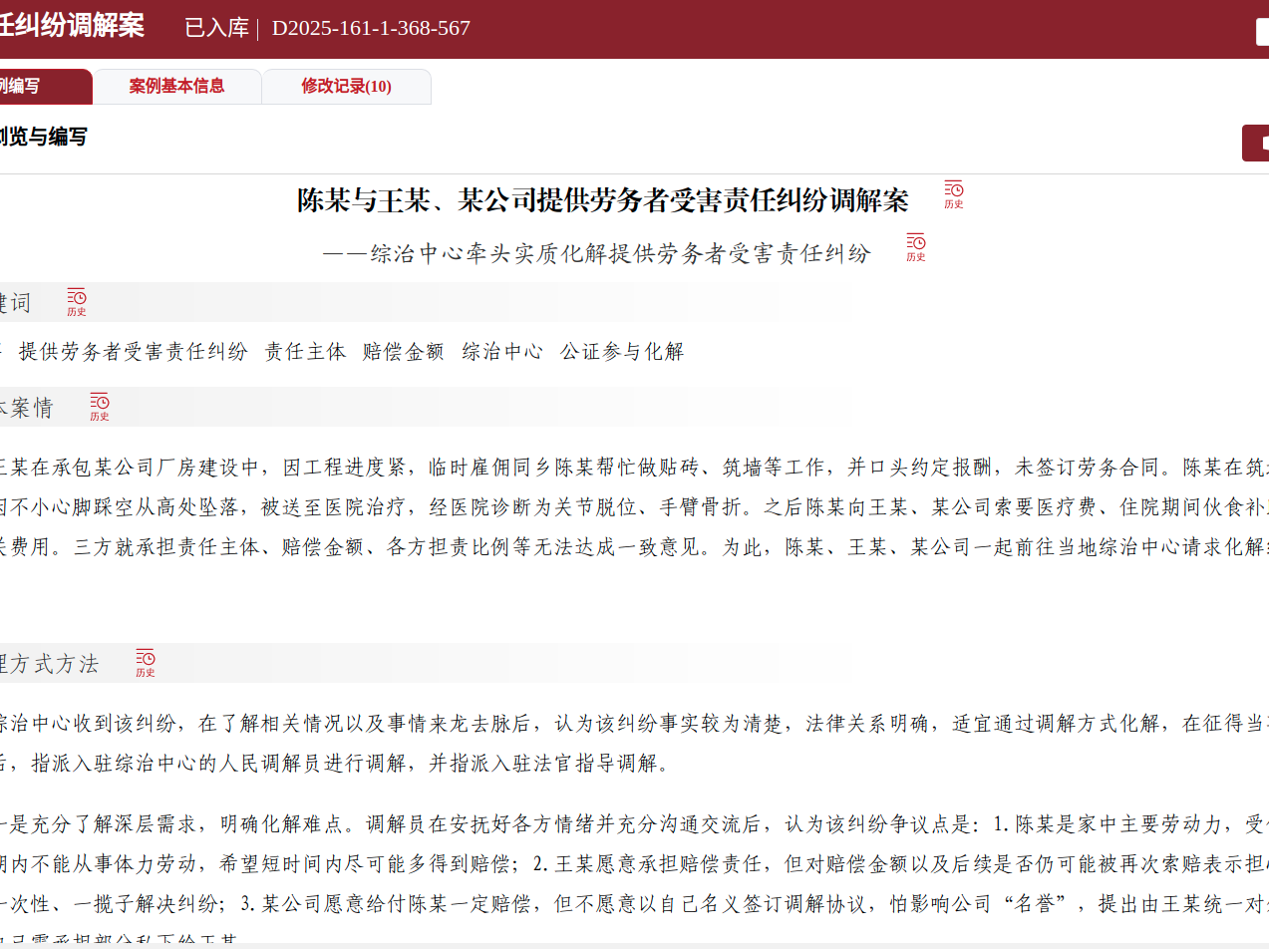Image resolution: width=1269 pixels, height=952 pixels.
Task: Select keyword 责任主体
Action: coord(305,351)
